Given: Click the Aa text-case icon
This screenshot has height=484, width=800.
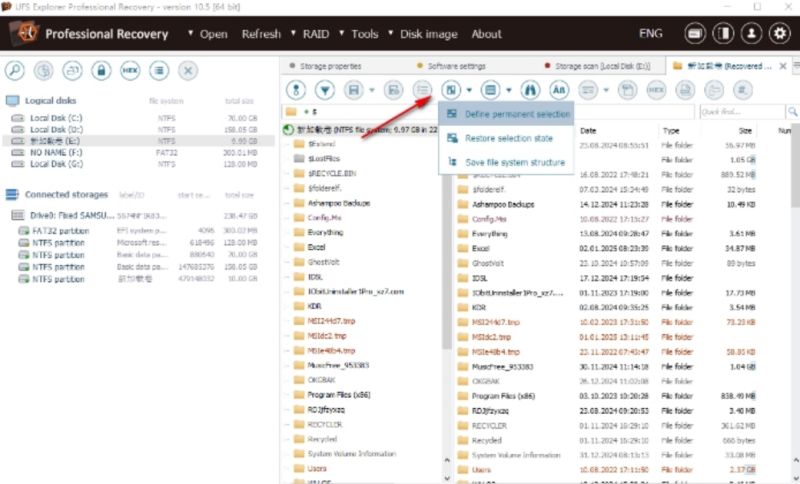Looking at the screenshot, I should [559, 90].
